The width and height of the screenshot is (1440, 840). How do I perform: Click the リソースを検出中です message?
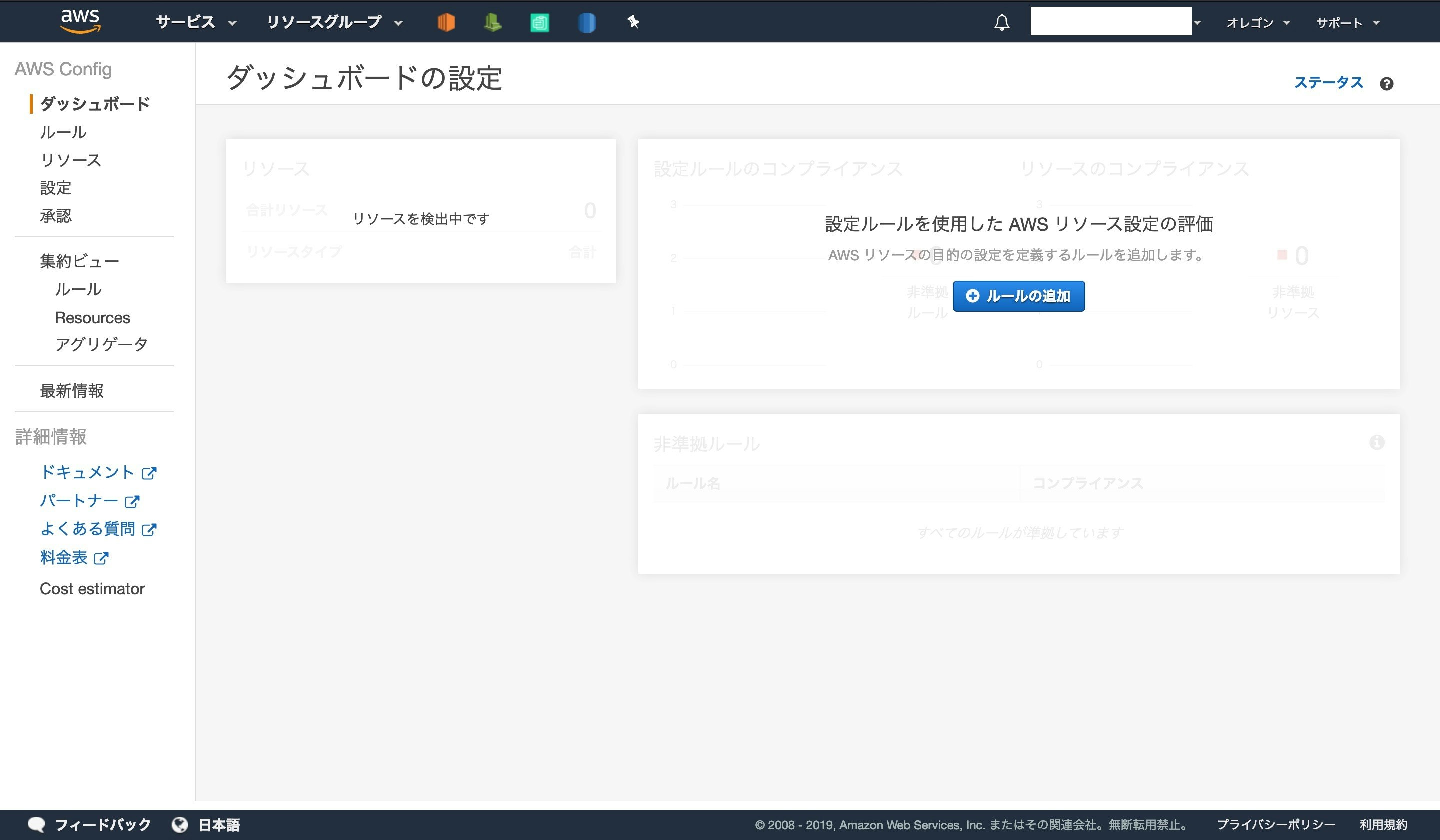421,219
